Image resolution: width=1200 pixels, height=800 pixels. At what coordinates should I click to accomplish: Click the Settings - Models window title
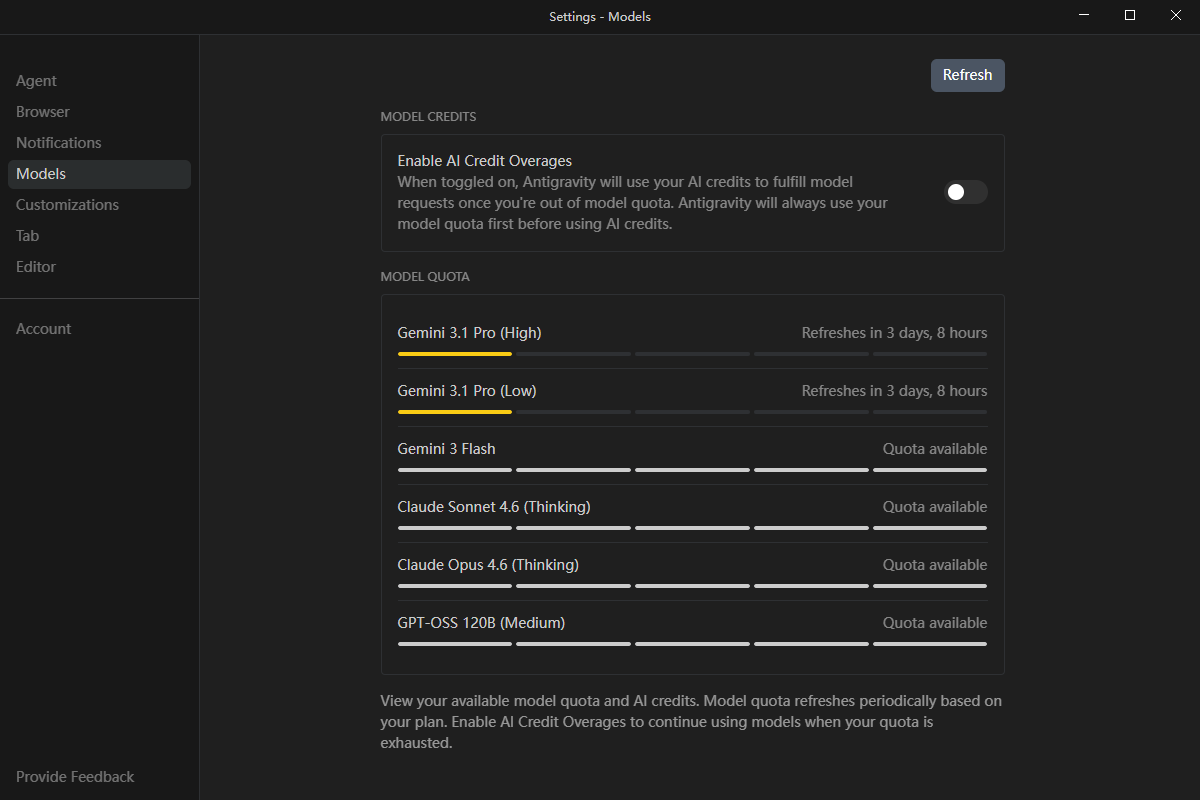point(600,16)
